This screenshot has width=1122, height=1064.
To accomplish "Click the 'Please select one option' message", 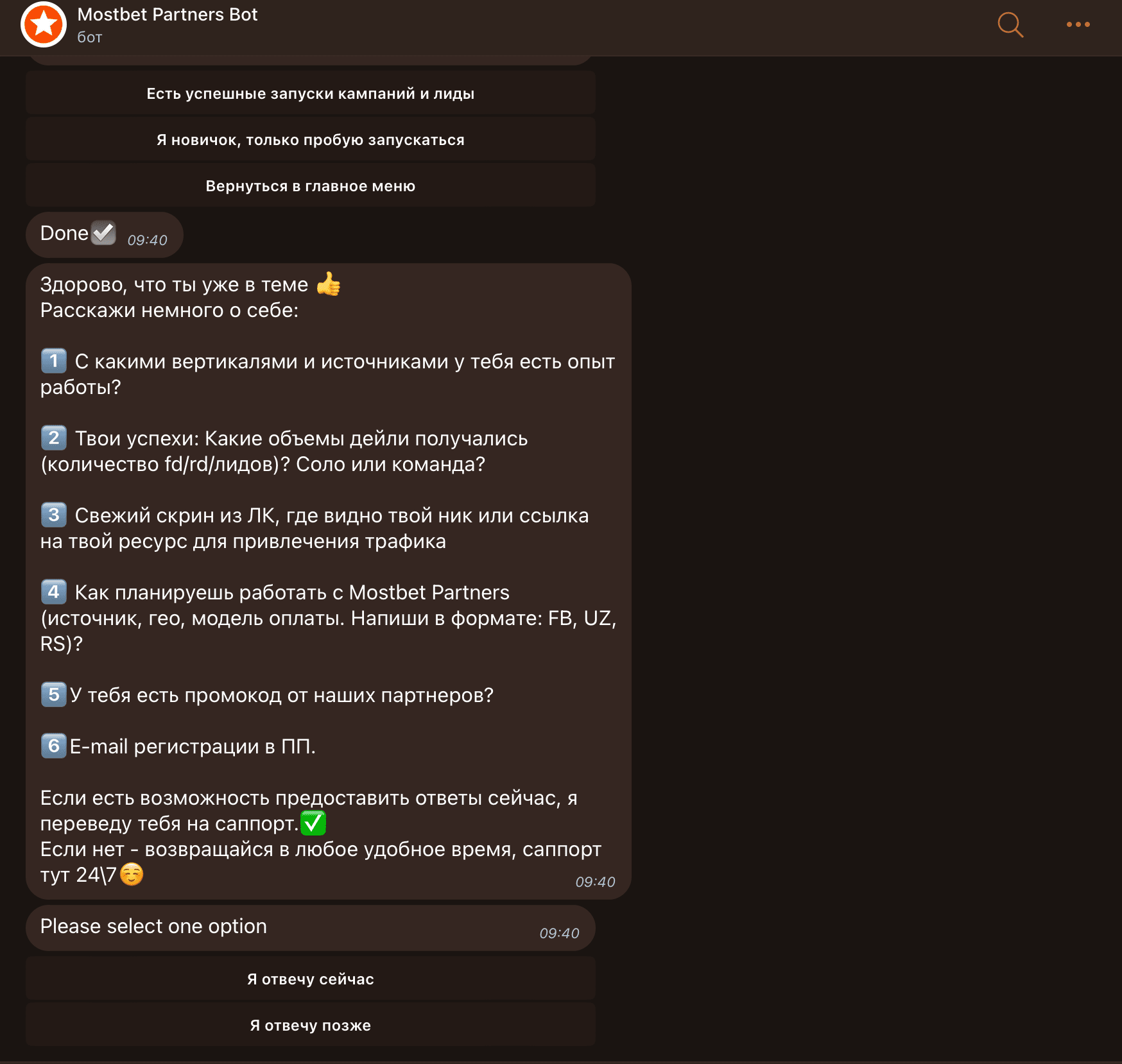I will (311, 928).
